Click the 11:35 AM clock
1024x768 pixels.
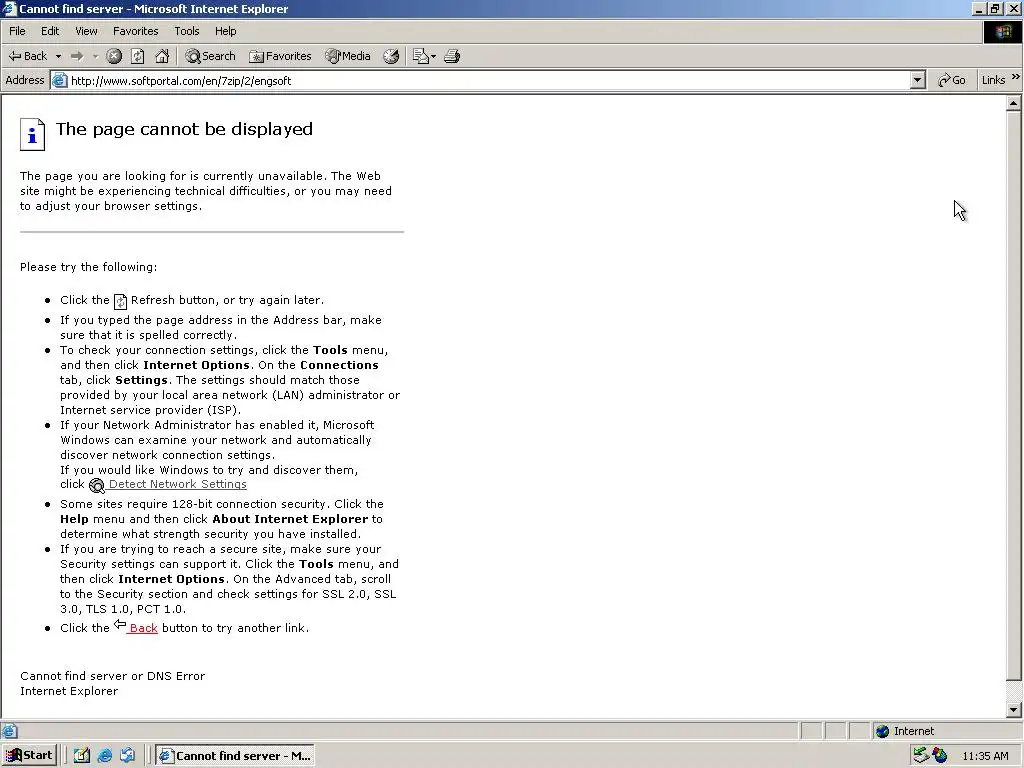coord(985,756)
